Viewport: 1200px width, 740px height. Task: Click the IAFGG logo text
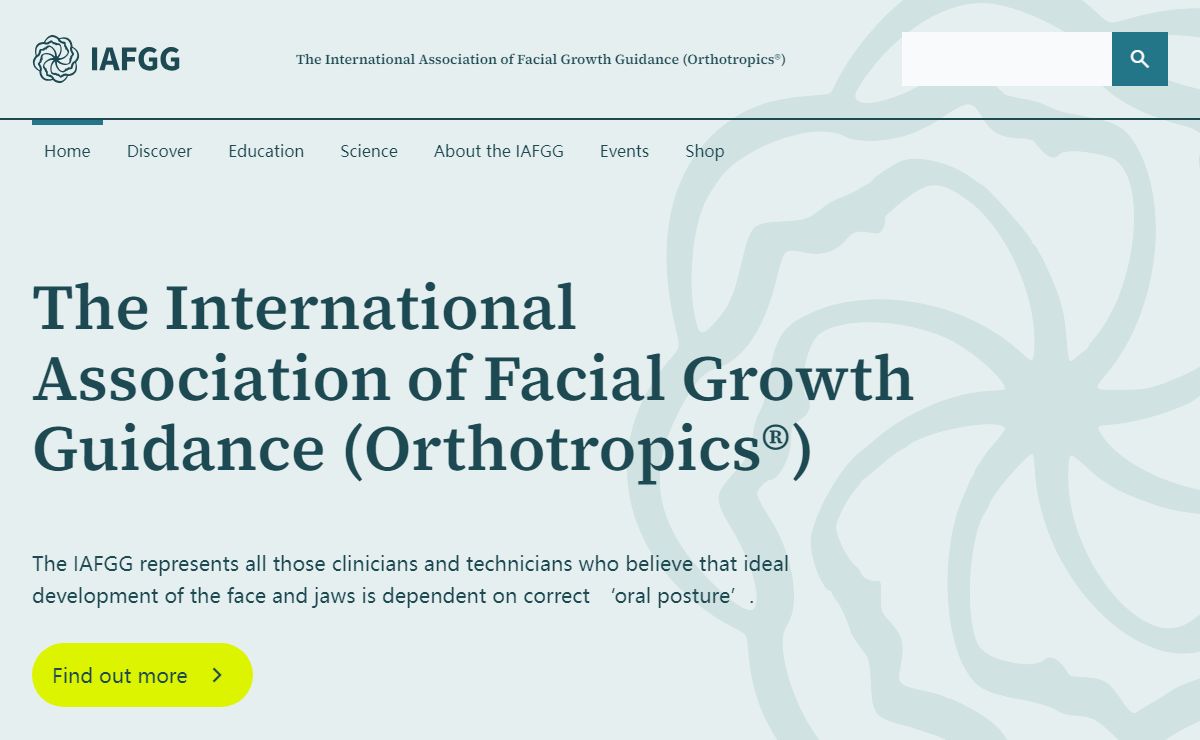coord(135,59)
